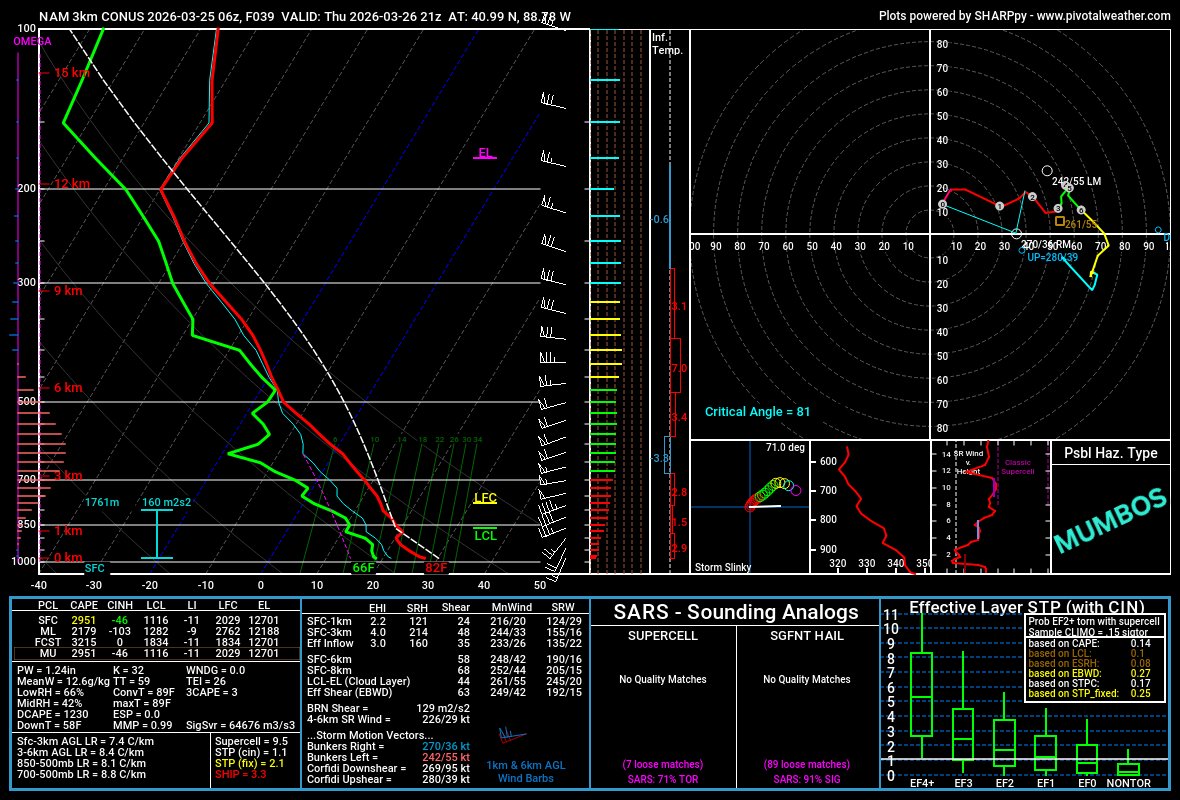Click the EF2 box plot label

click(1005, 783)
